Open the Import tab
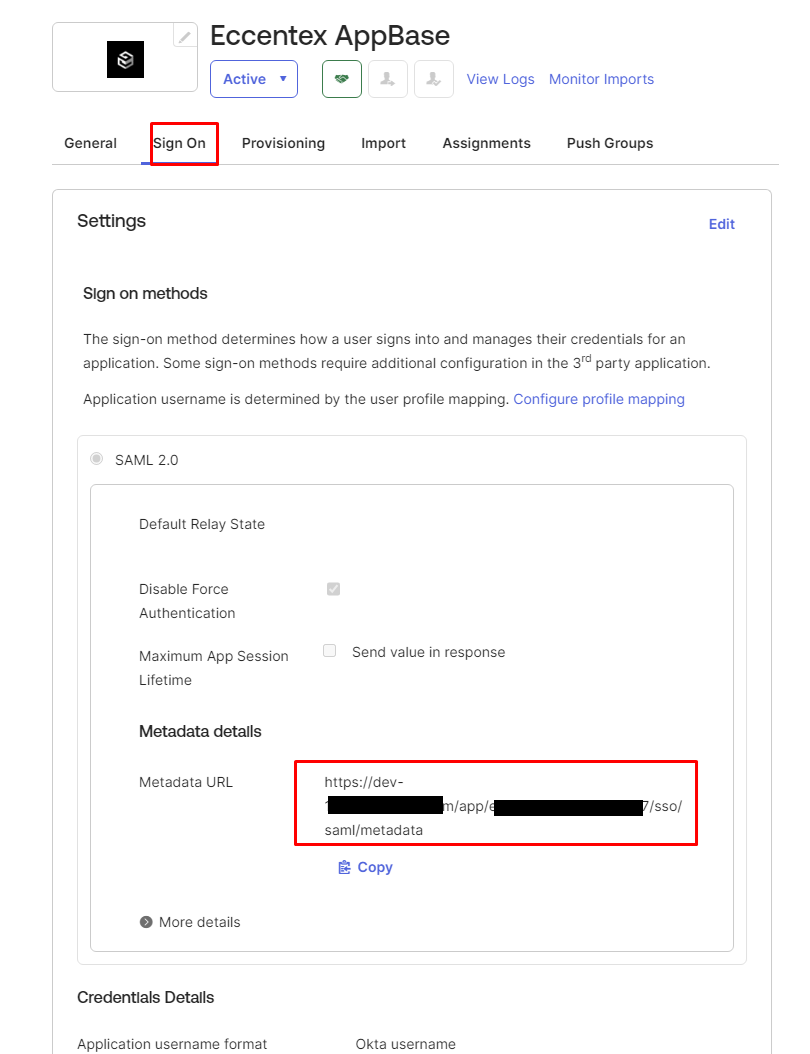 click(x=383, y=143)
